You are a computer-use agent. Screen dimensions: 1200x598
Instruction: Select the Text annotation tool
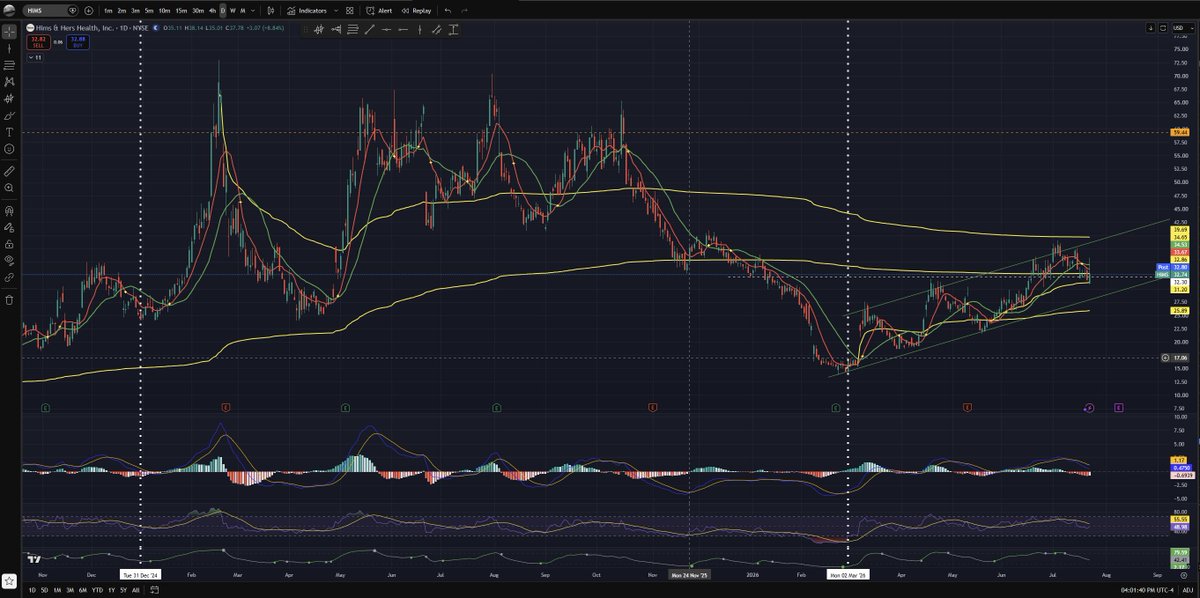pos(8,132)
